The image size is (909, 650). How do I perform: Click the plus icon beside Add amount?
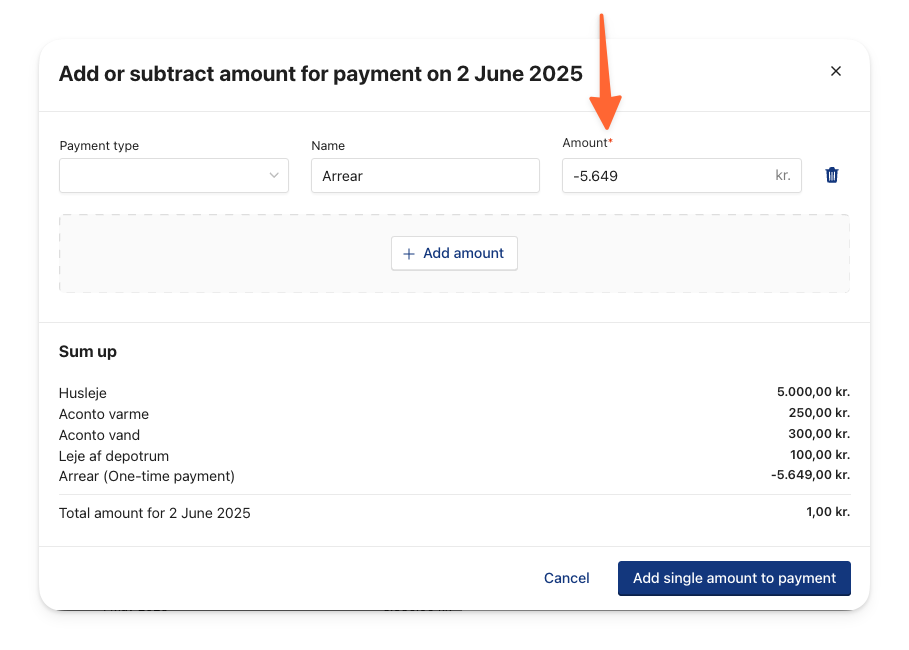click(x=409, y=254)
